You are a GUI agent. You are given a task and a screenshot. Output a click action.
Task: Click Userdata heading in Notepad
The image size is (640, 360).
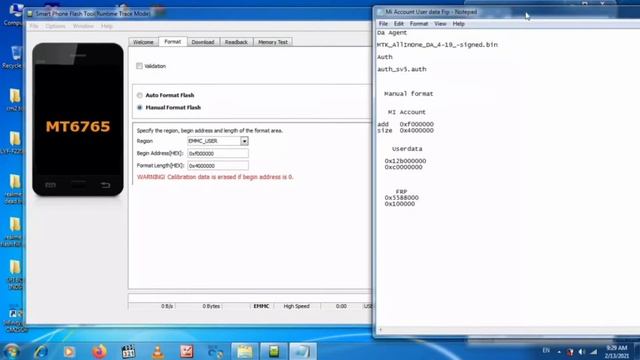coord(407,149)
